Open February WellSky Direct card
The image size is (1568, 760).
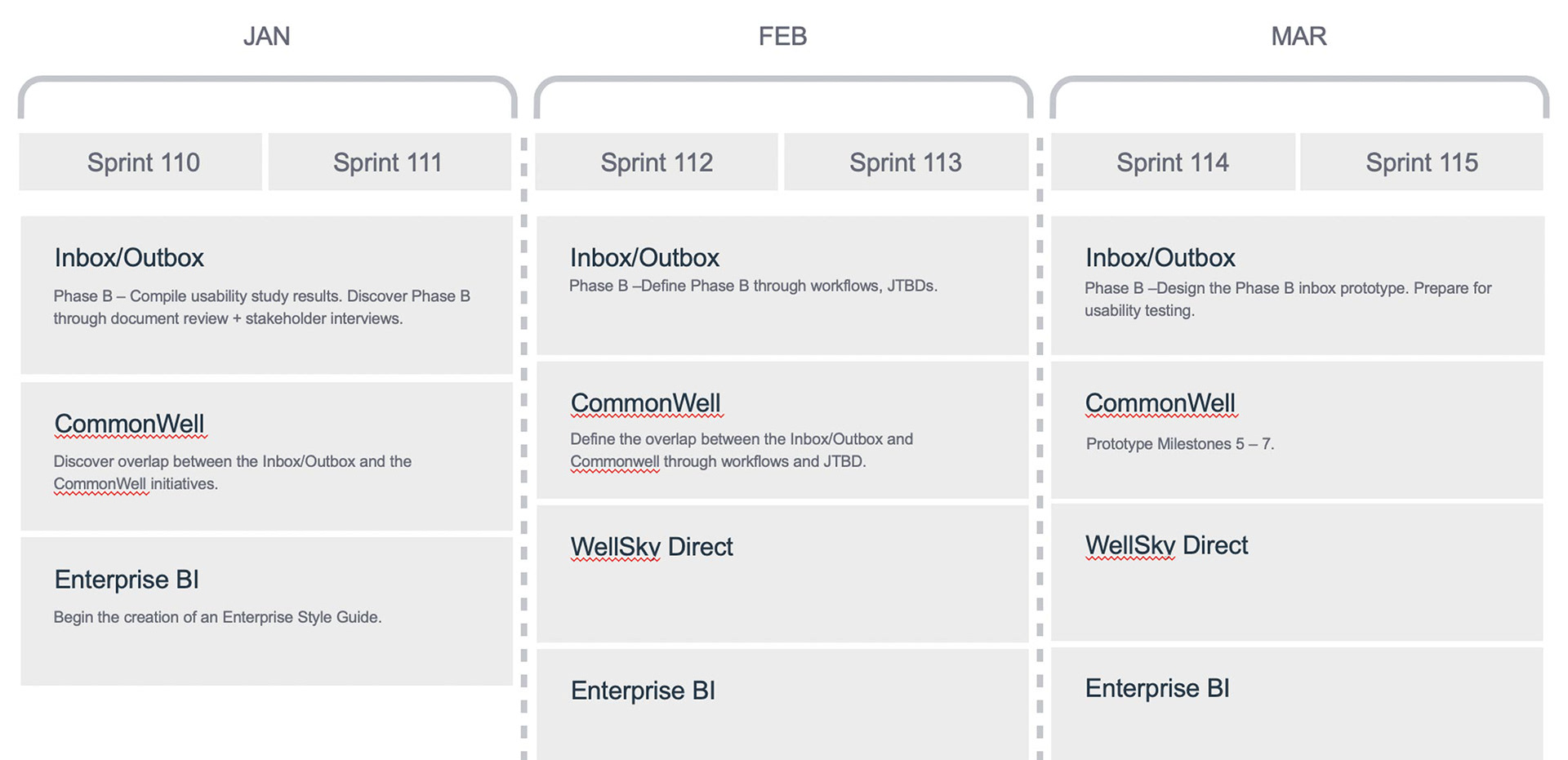coord(782,573)
